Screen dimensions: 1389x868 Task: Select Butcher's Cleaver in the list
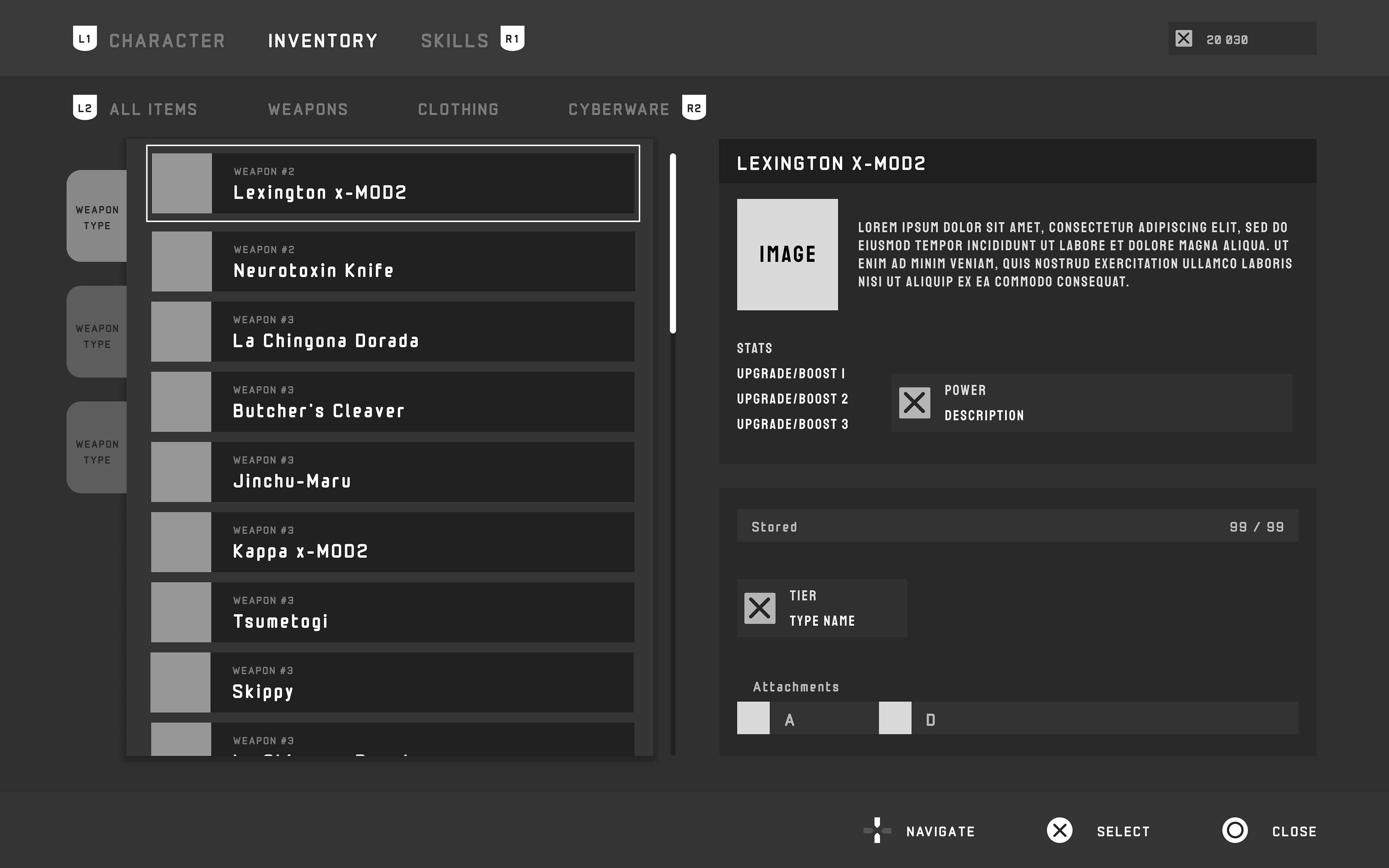[x=393, y=402]
